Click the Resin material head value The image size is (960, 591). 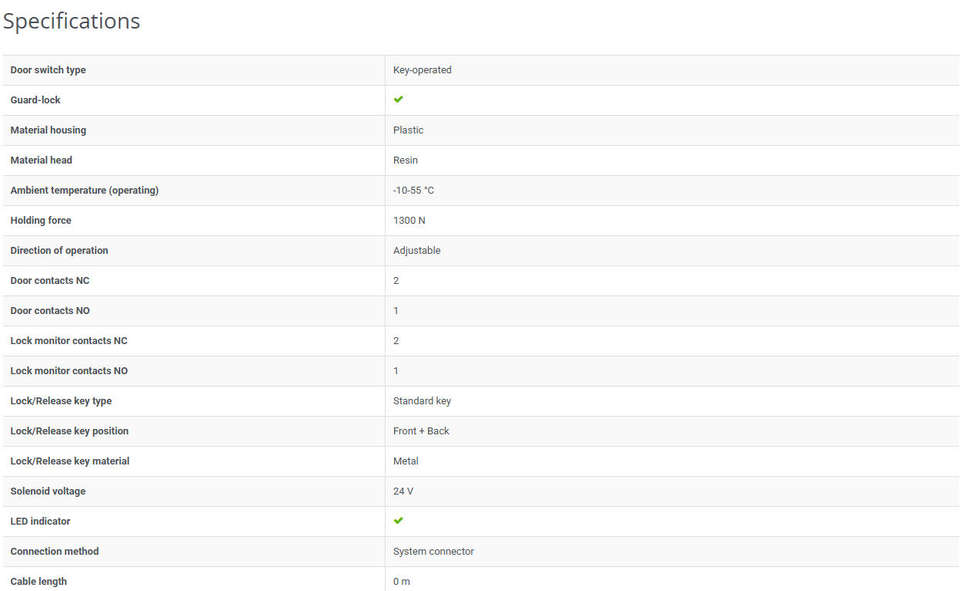[405, 160]
